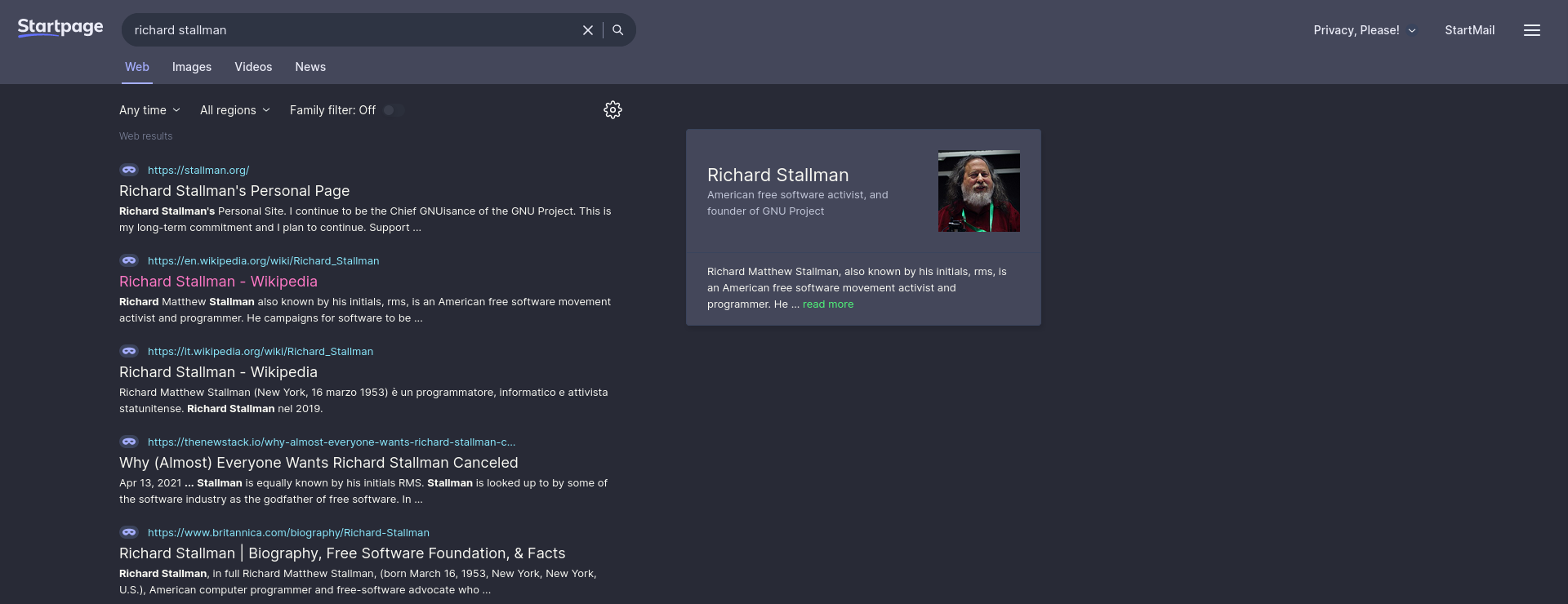Open Why (Almost) Everyone Wants Richard Stallman Canceled
Screen dimensions: 1568x604
point(318,463)
